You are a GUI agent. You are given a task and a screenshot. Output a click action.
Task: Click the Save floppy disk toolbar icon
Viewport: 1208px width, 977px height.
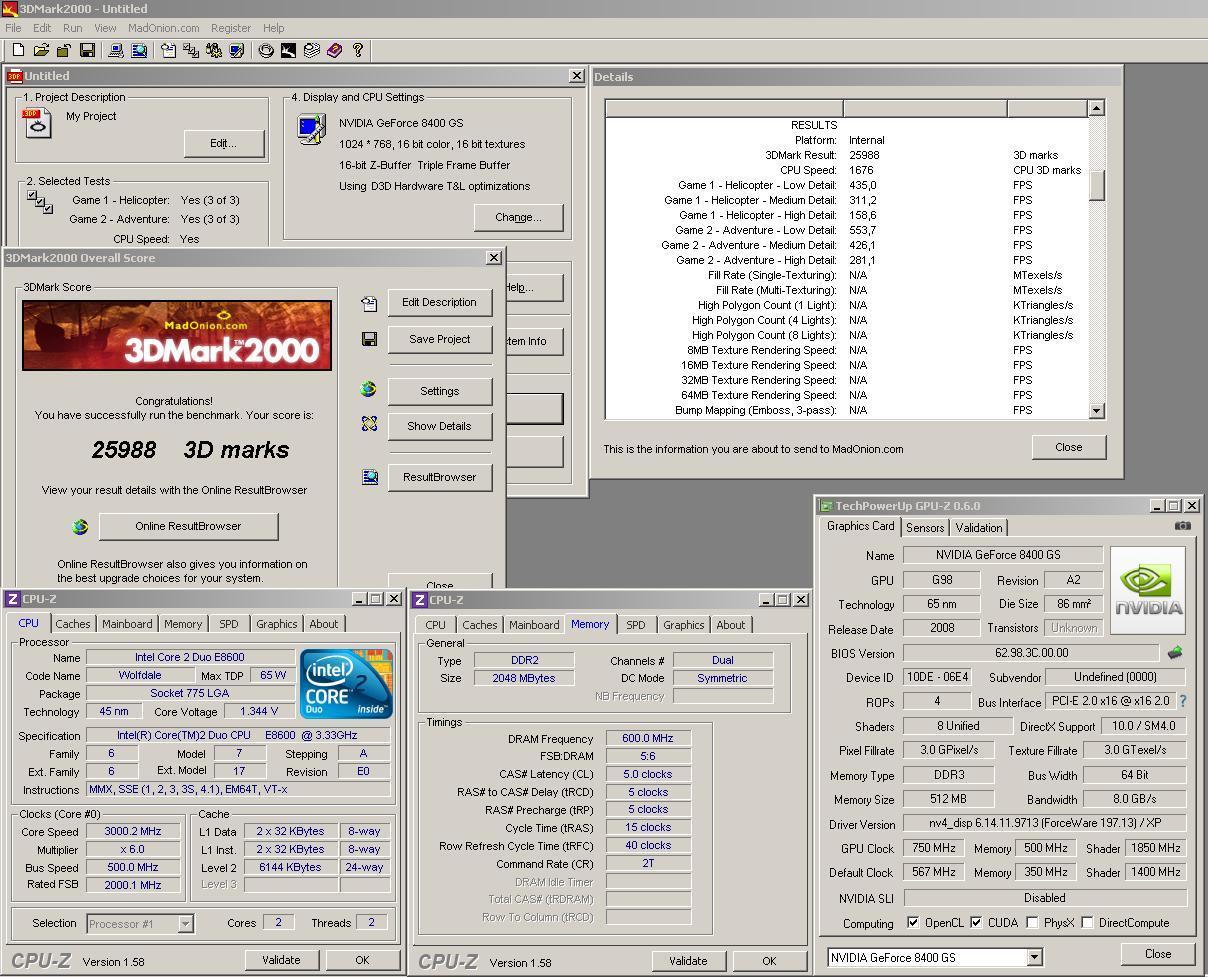pyautogui.click(x=87, y=50)
